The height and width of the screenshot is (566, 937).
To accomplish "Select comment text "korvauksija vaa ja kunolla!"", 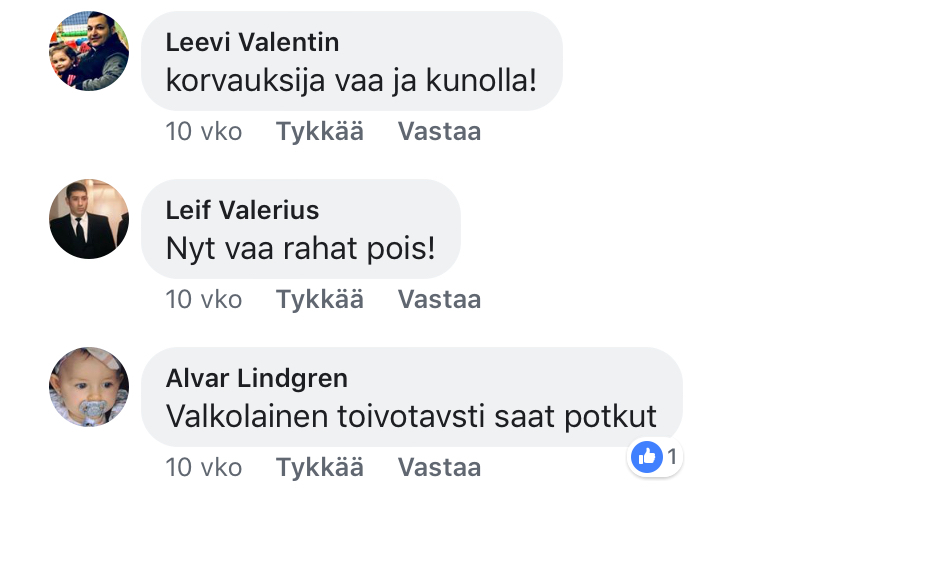I will (351, 81).
